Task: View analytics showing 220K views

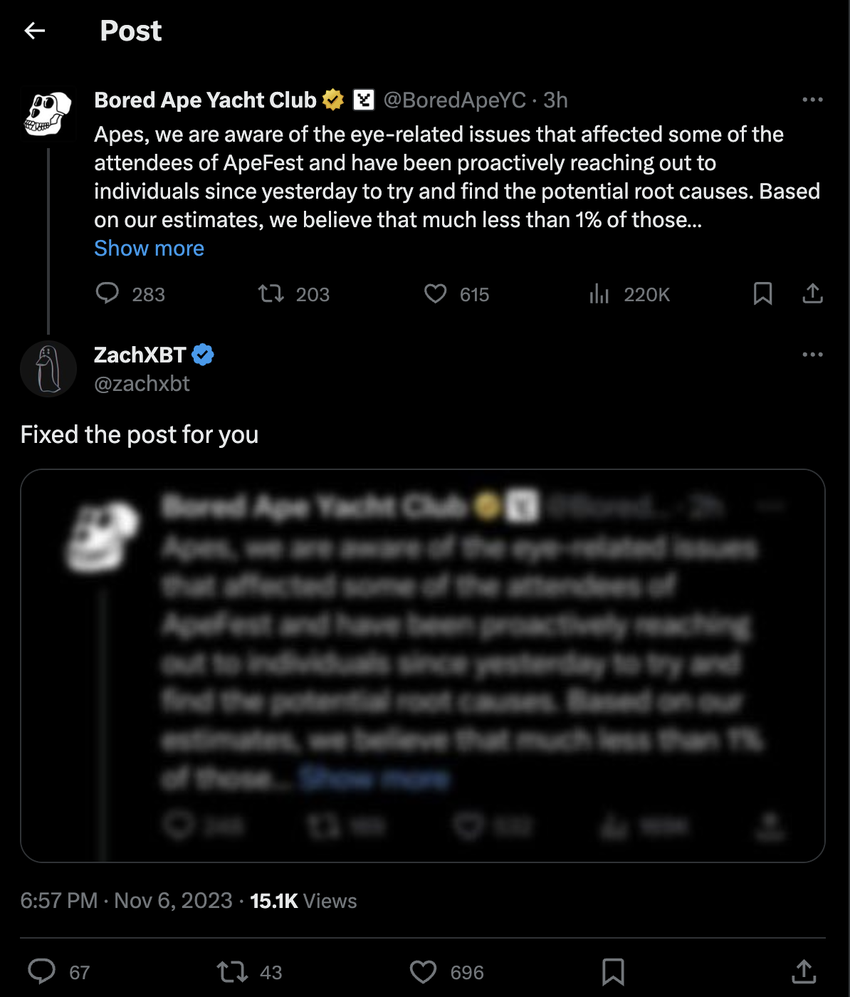Action: [600, 294]
